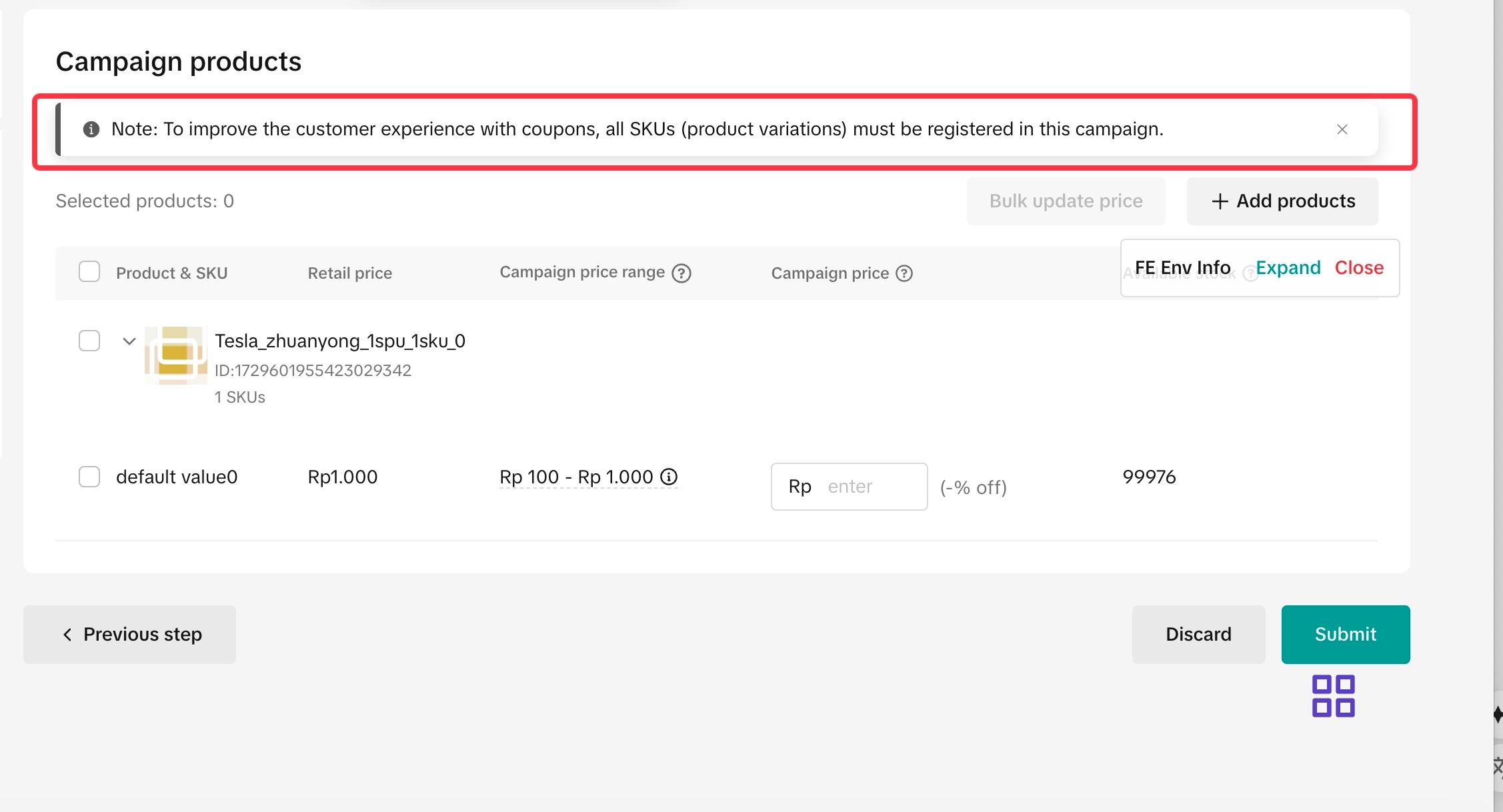Image resolution: width=1503 pixels, height=812 pixels.
Task: Click the Submit button
Action: (x=1345, y=635)
